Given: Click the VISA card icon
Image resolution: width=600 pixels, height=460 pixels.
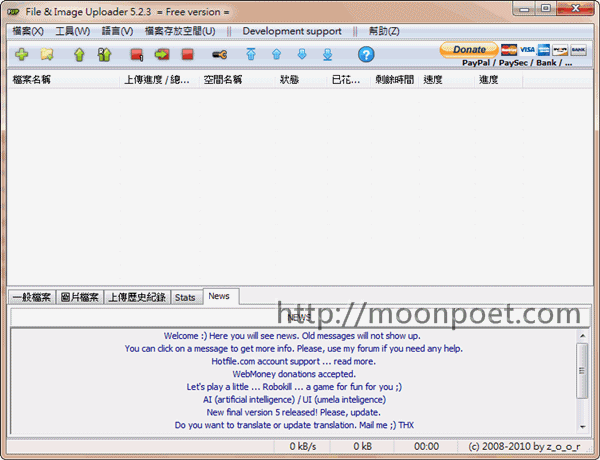Looking at the screenshot, I should coord(527,50).
